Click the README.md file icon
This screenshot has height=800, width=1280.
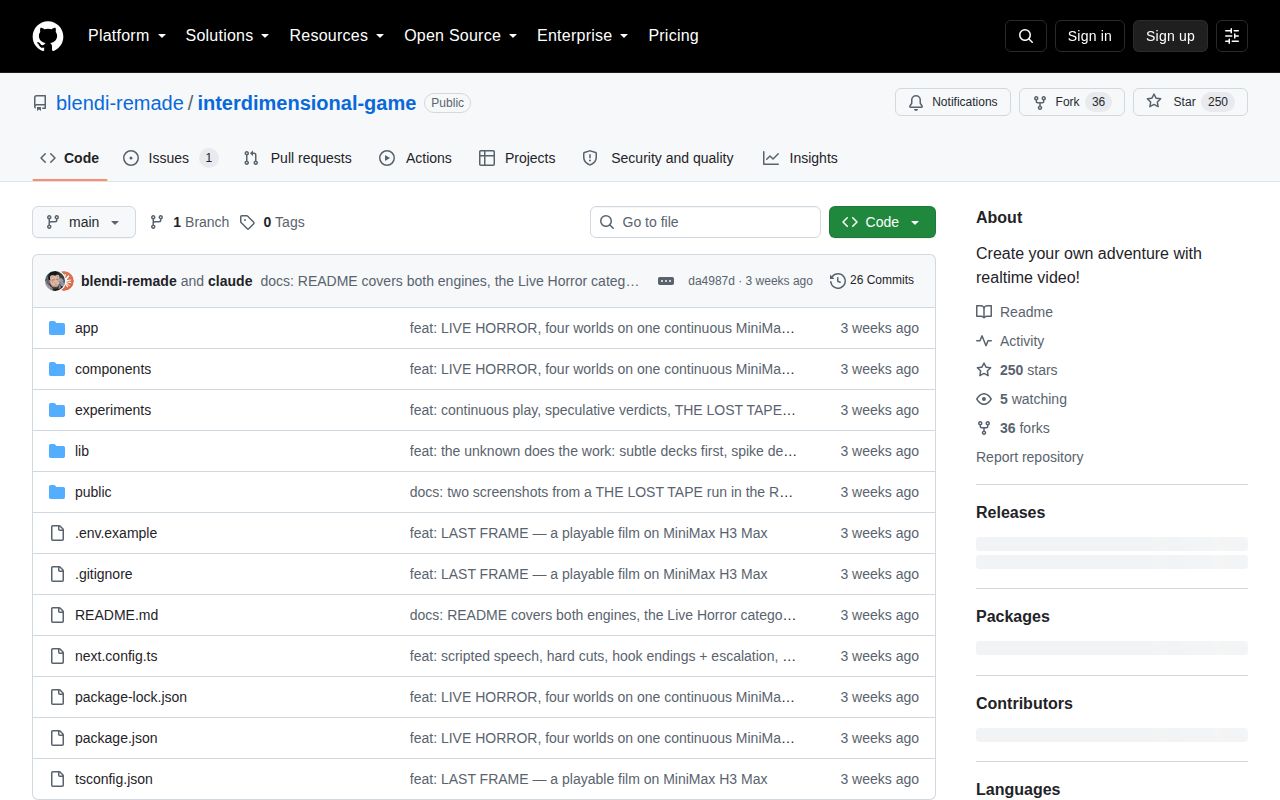tap(57, 615)
